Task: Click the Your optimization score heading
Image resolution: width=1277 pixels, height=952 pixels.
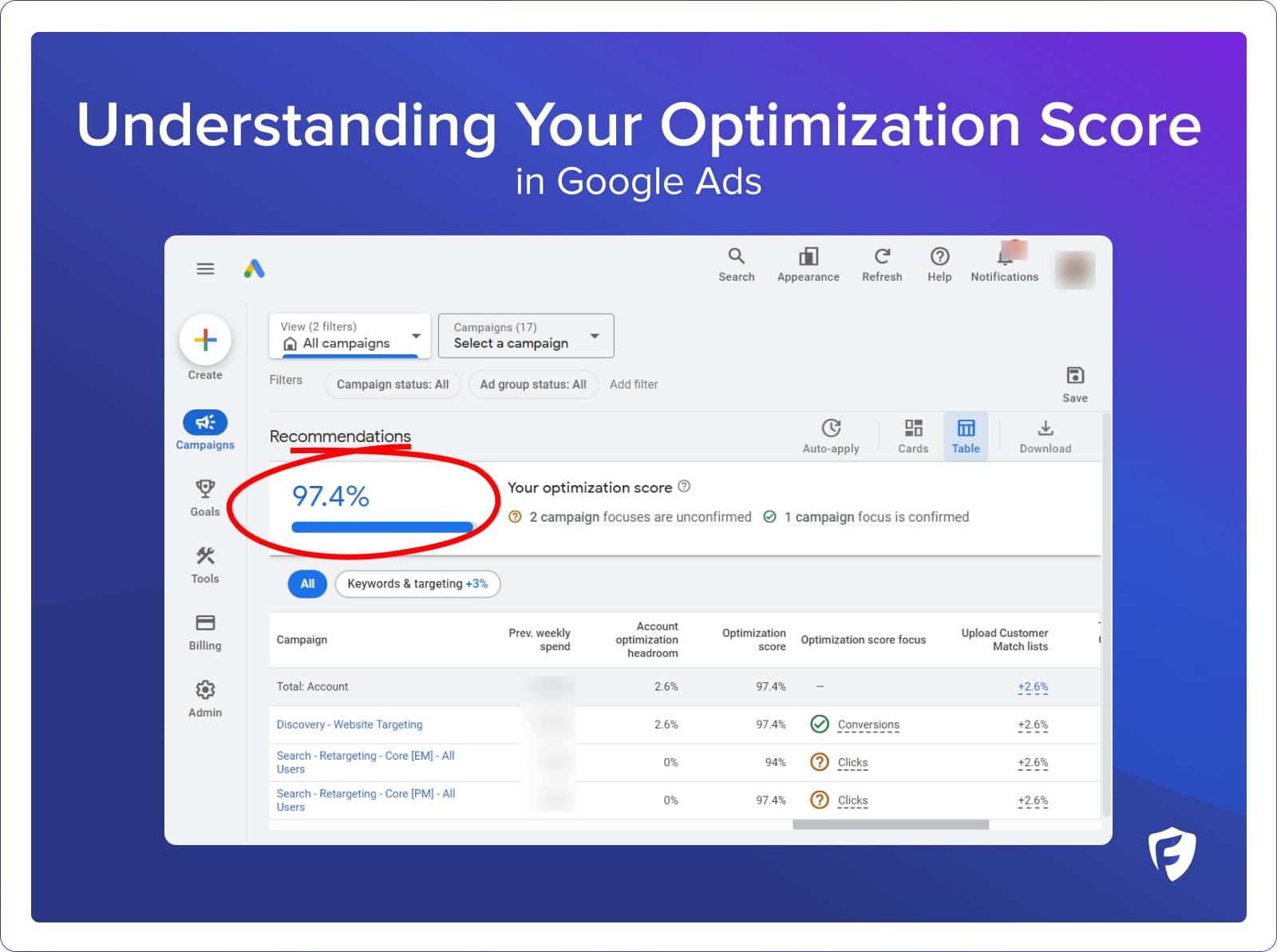Action: coord(590,487)
